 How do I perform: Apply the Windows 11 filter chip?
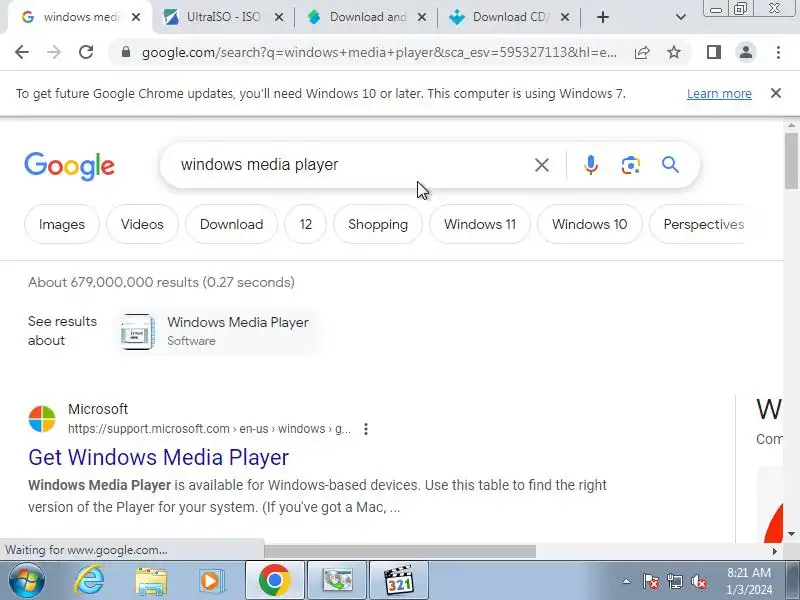[480, 224]
